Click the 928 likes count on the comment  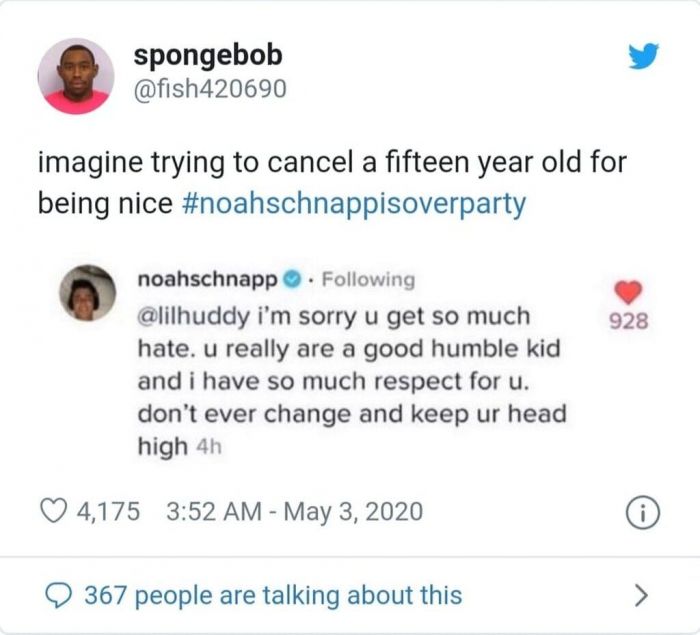628,322
